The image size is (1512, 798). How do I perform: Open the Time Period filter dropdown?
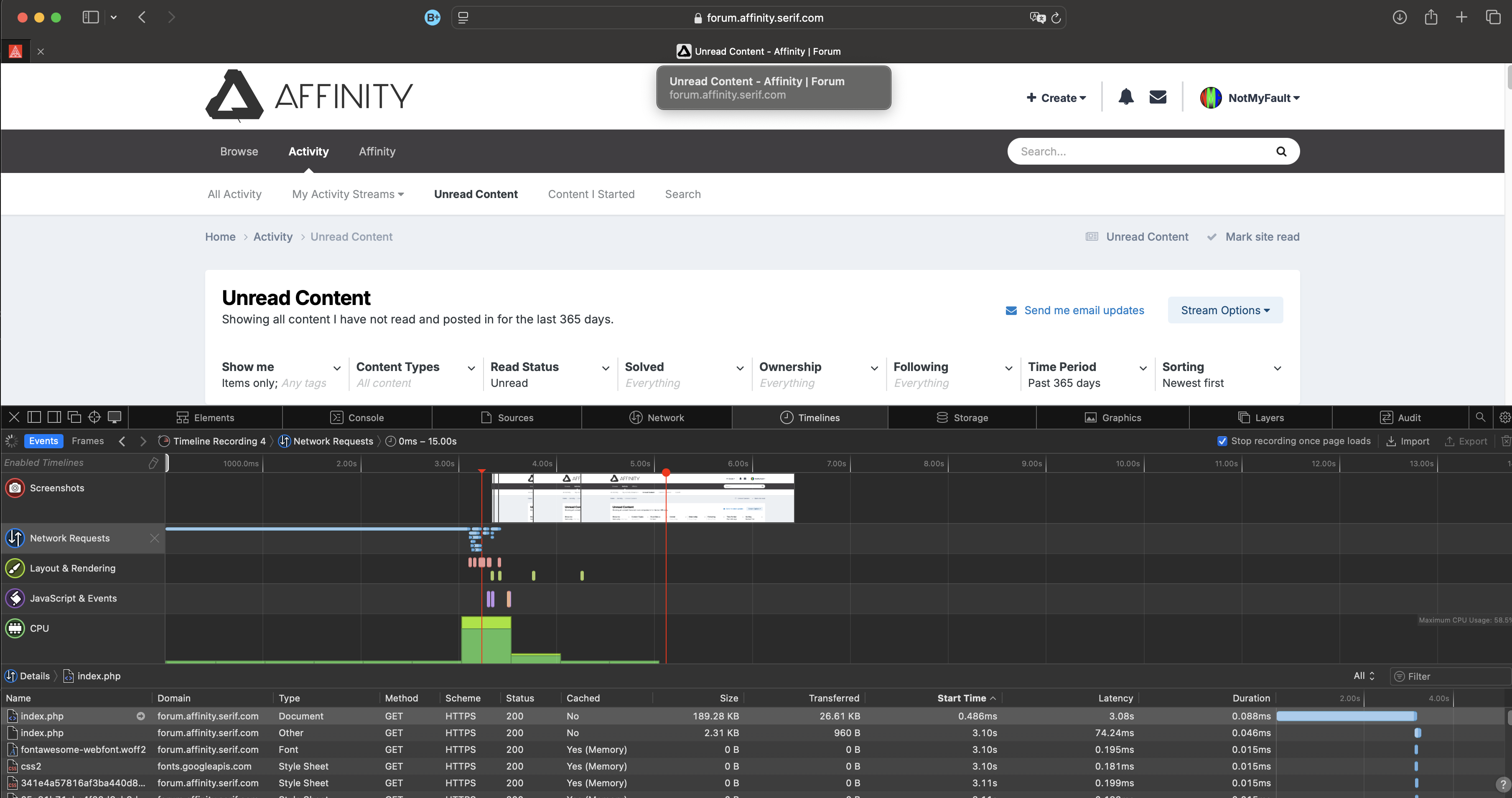point(1087,374)
